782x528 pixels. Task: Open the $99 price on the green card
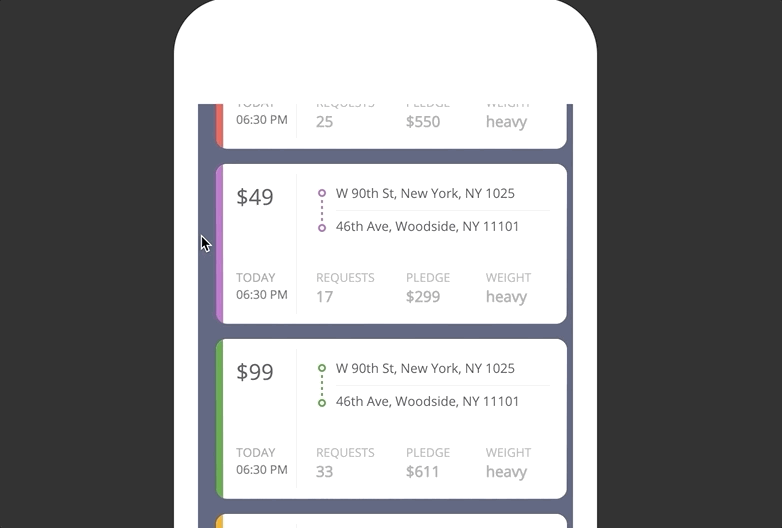click(255, 372)
